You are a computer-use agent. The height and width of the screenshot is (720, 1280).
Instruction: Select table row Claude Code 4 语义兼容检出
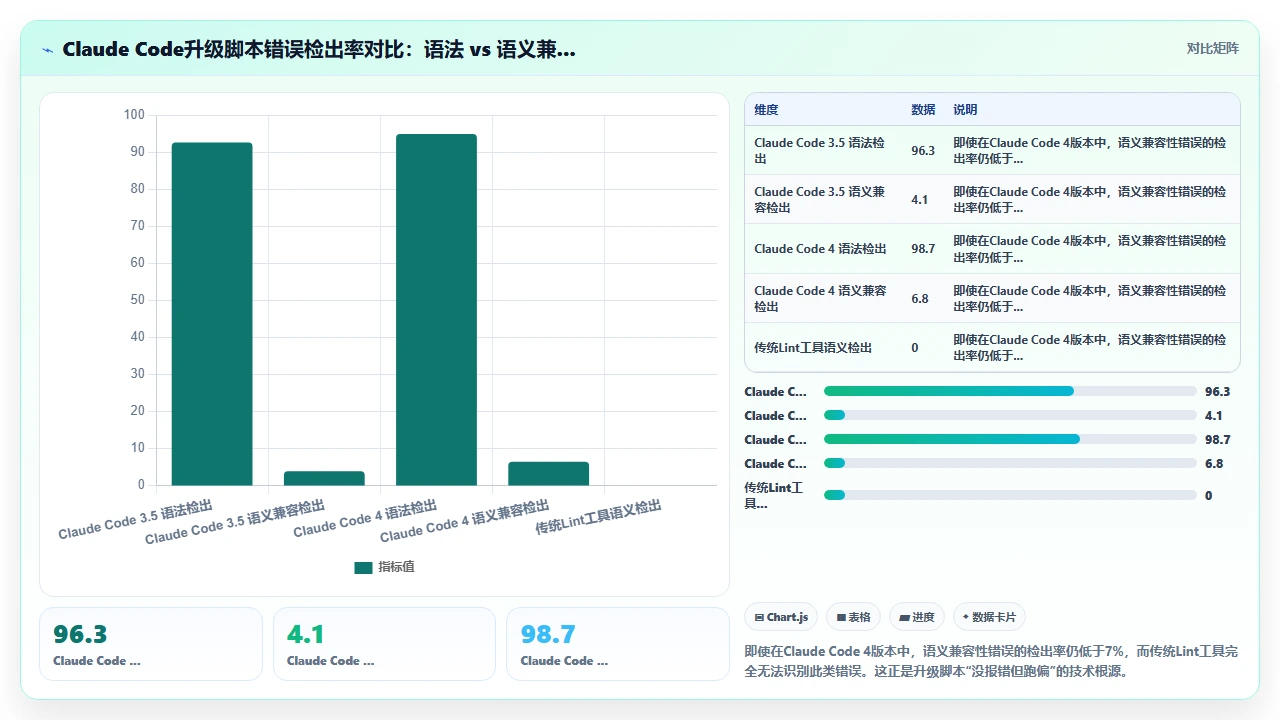992,298
